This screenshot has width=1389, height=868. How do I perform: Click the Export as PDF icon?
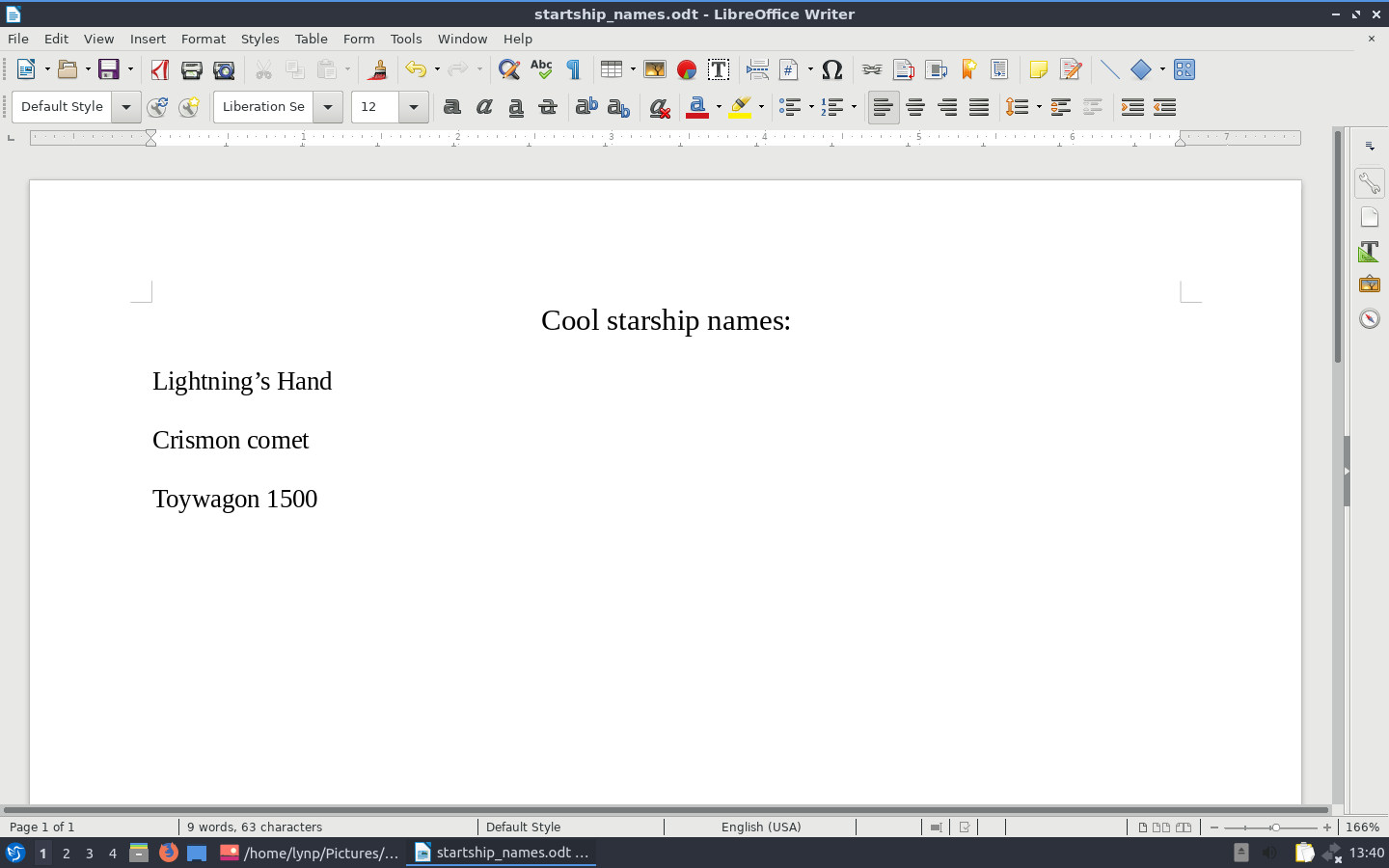(160, 69)
